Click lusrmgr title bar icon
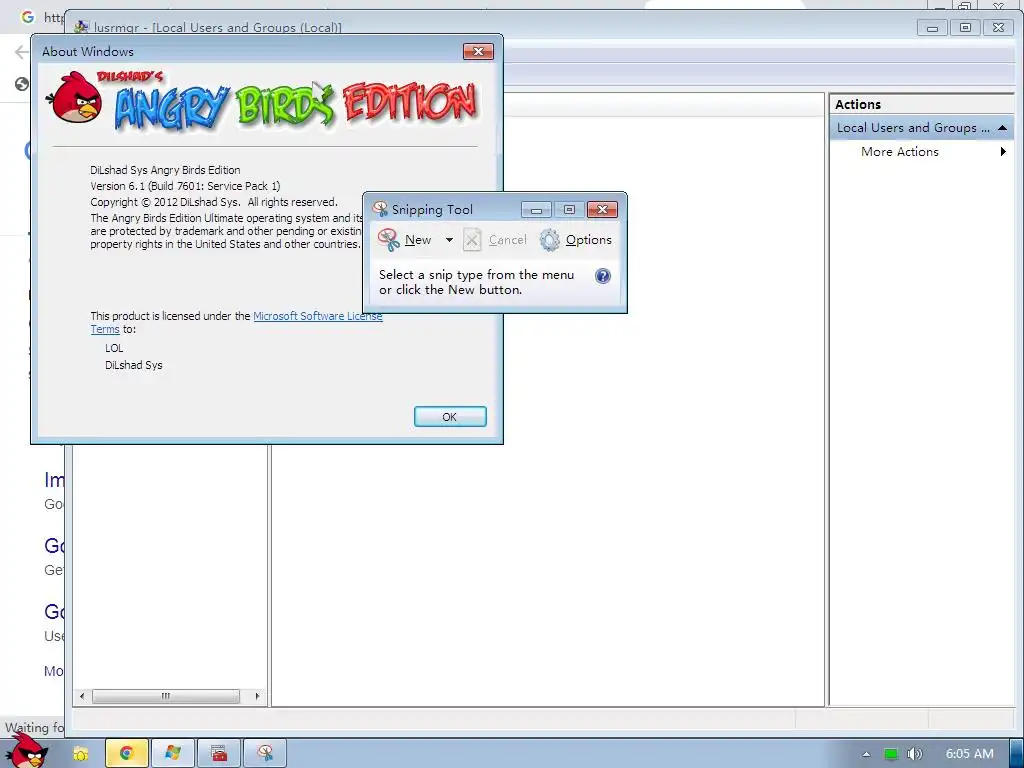Viewport: 1024px width, 768px height. (x=82, y=27)
